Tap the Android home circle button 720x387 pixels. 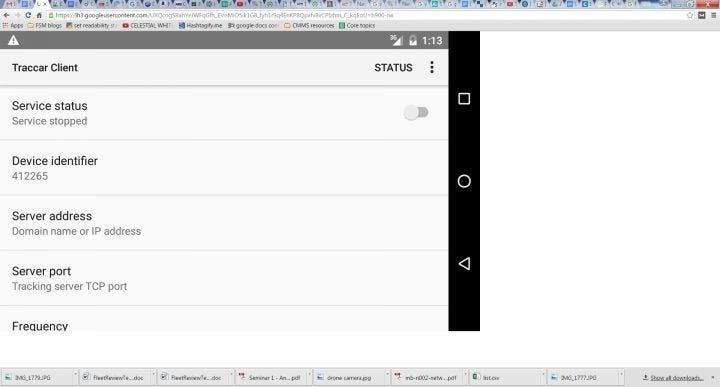click(464, 181)
